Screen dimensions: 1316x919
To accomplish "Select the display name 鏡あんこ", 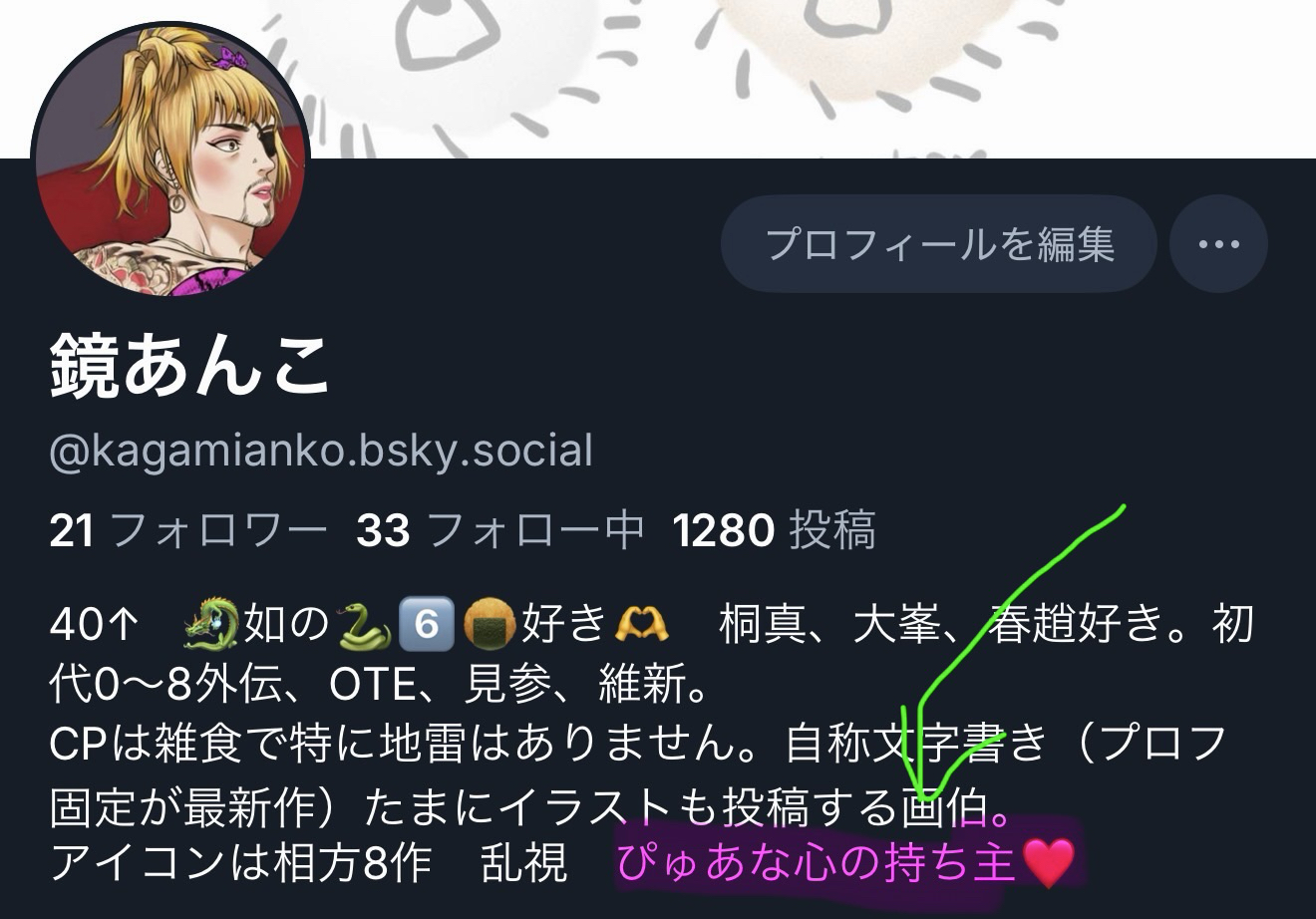I will coord(189,366).
